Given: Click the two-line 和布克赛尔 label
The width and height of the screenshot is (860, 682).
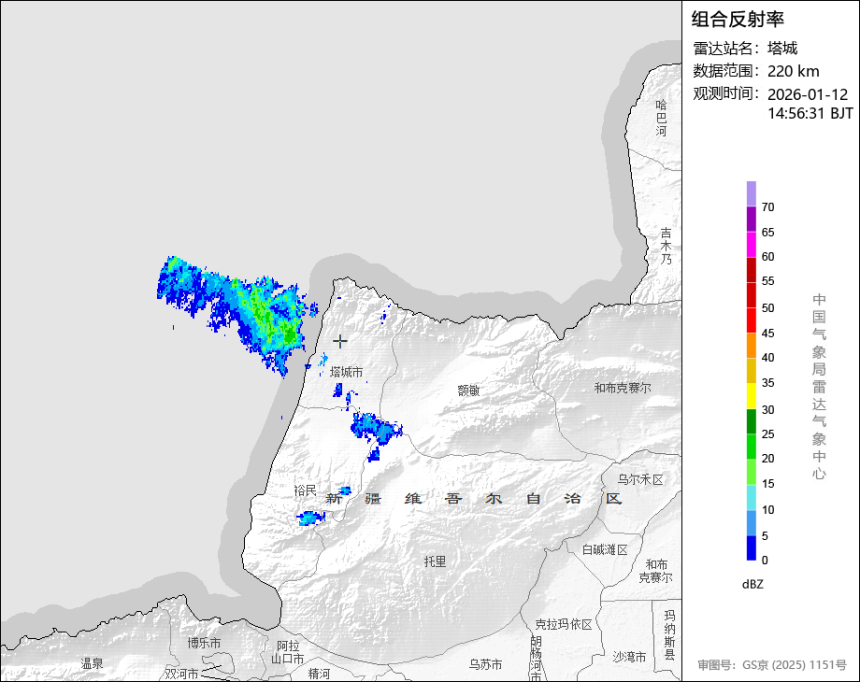Looking at the screenshot, I should pos(656,571).
